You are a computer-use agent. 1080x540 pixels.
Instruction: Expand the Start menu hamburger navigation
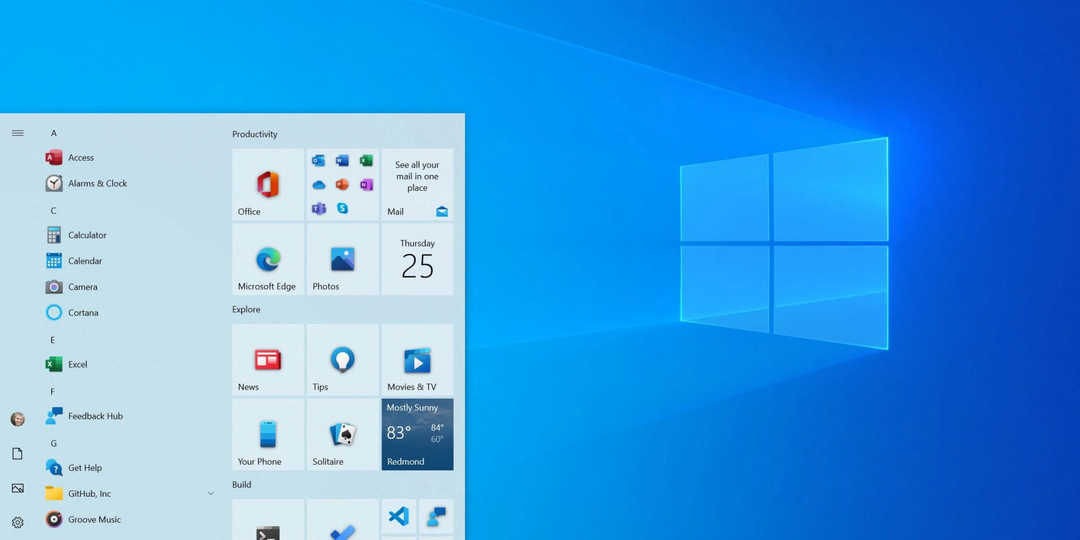click(x=17, y=133)
